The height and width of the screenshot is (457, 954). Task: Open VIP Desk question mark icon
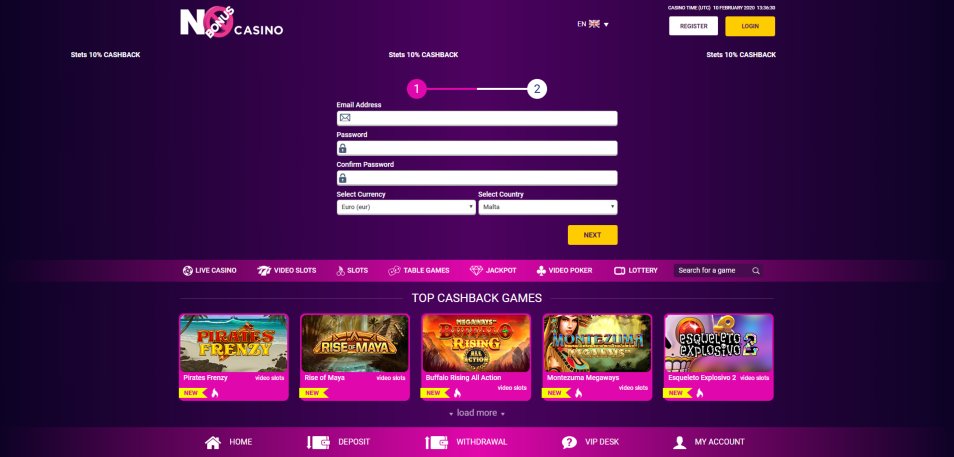tap(569, 442)
